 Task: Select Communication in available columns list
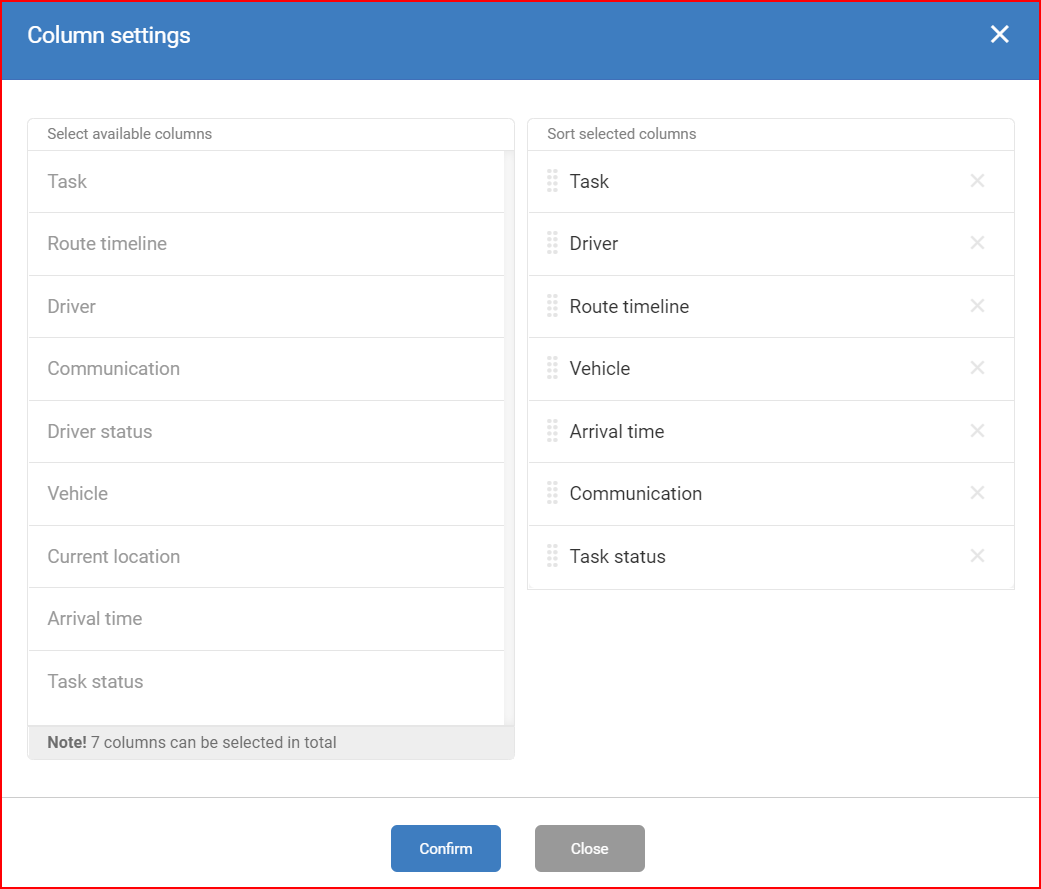pos(266,368)
